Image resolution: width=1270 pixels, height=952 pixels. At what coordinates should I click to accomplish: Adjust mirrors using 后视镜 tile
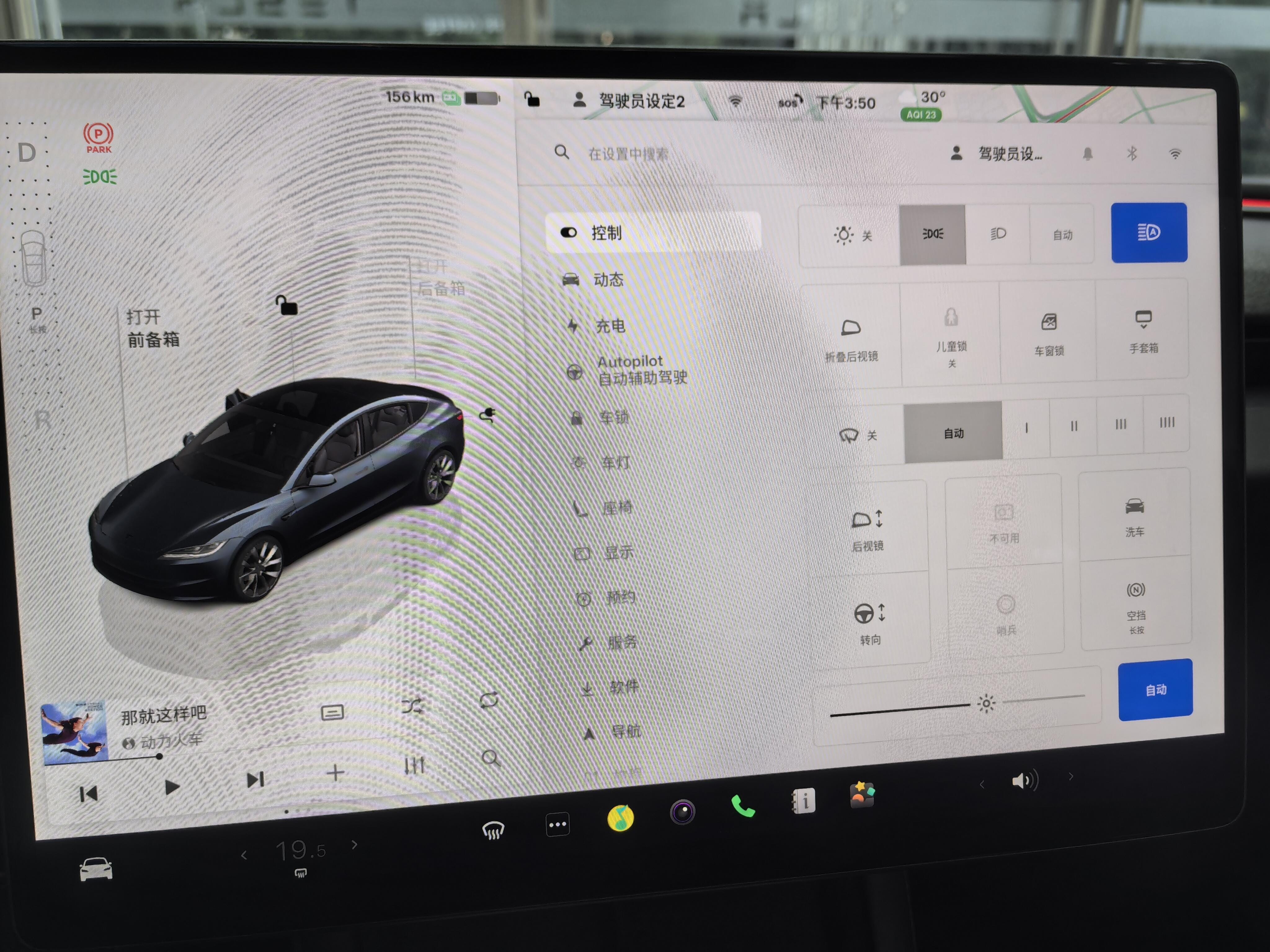click(x=867, y=529)
